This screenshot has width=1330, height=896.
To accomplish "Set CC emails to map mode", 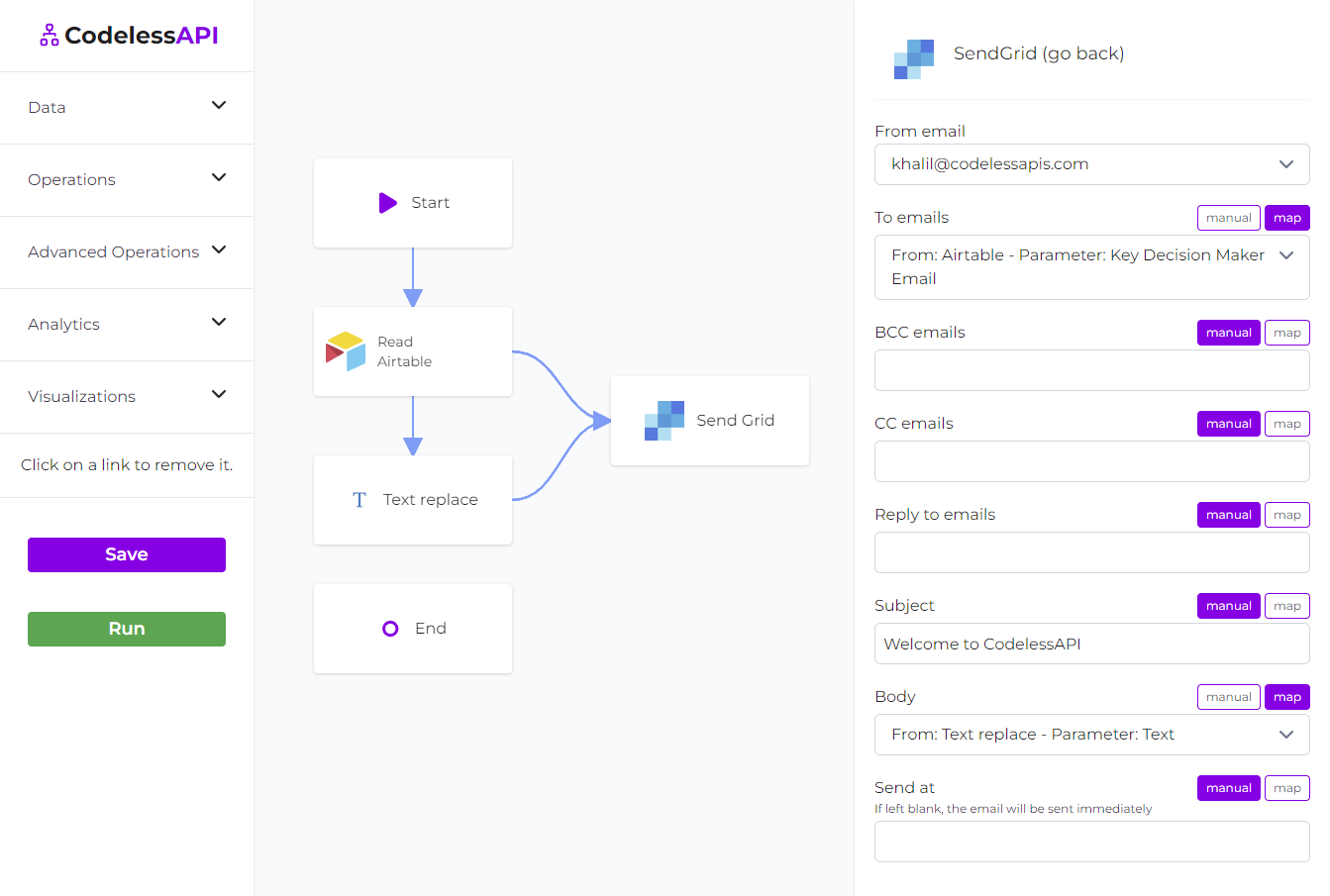I will tap(1287, 424).
